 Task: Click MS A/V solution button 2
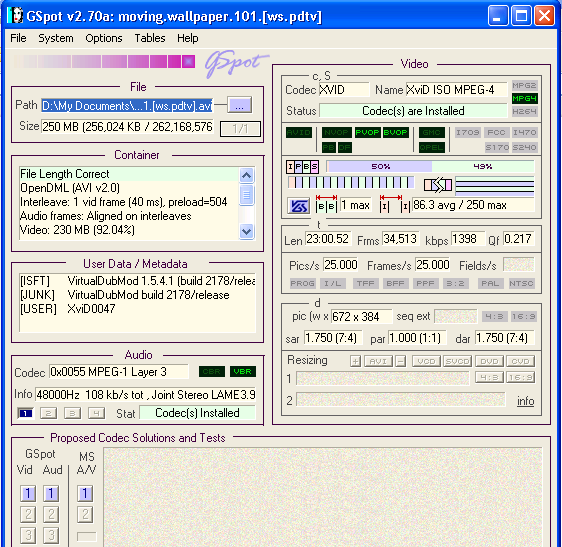pyautogui.click(x=85, y=514)
